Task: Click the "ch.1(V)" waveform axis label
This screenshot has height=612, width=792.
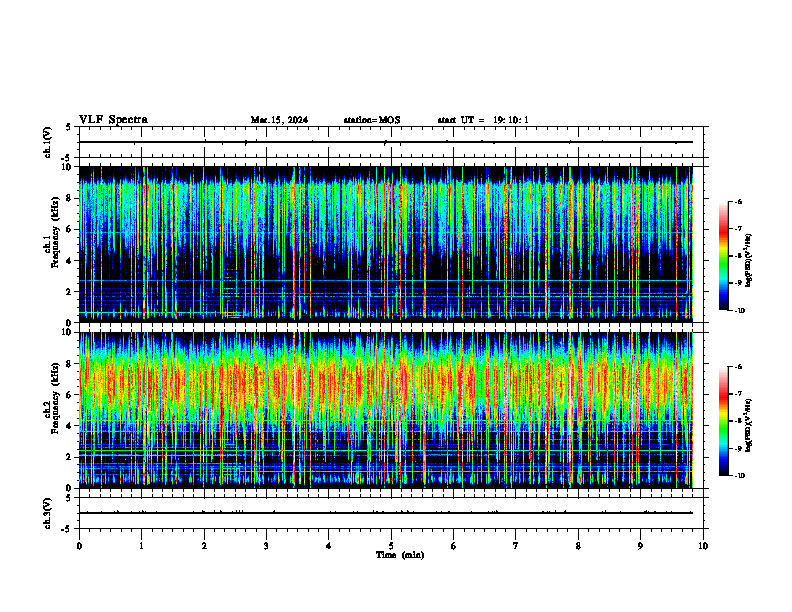Action: (x=48, y=142)
